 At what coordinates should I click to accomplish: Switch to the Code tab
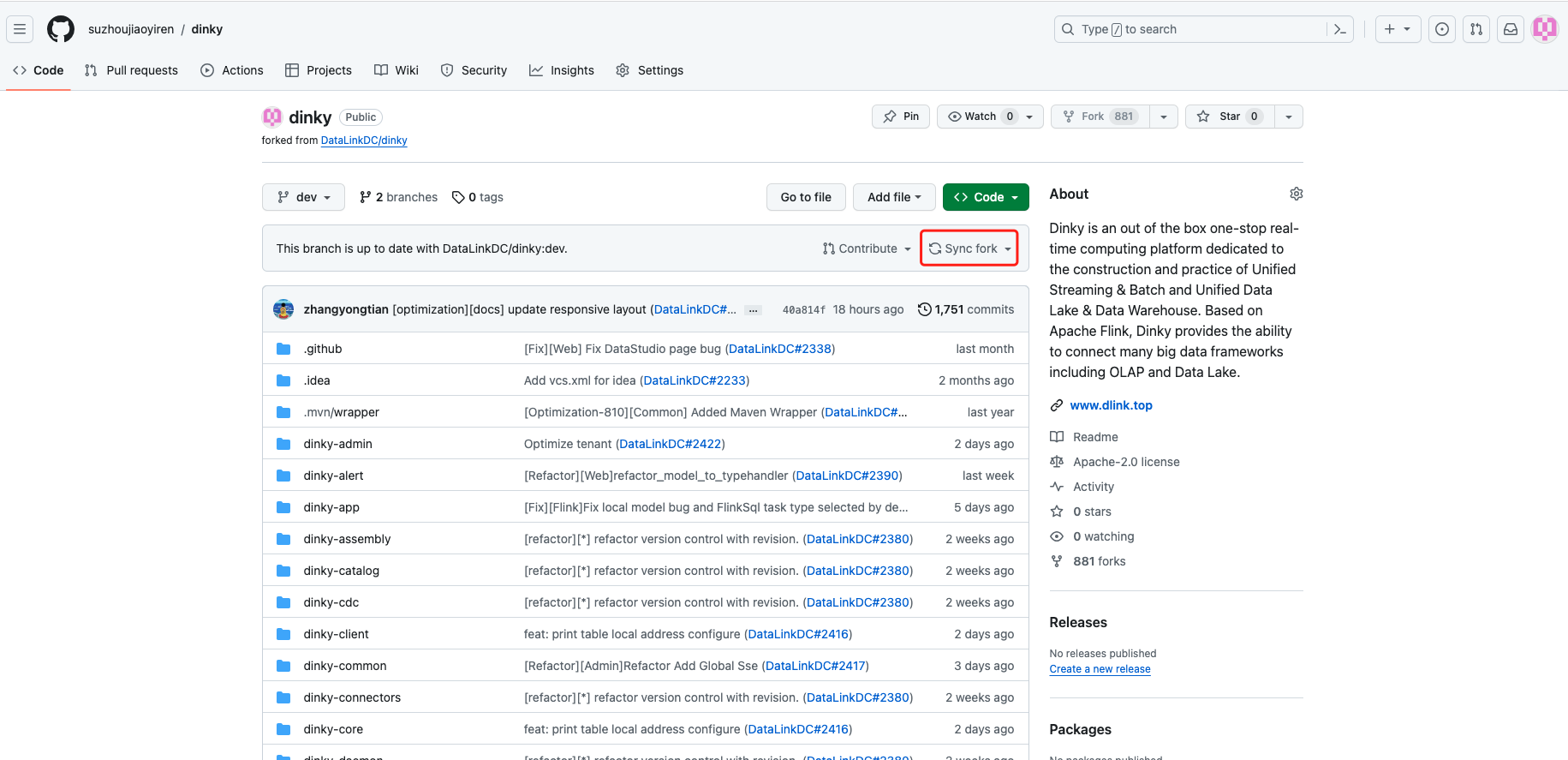39,70
